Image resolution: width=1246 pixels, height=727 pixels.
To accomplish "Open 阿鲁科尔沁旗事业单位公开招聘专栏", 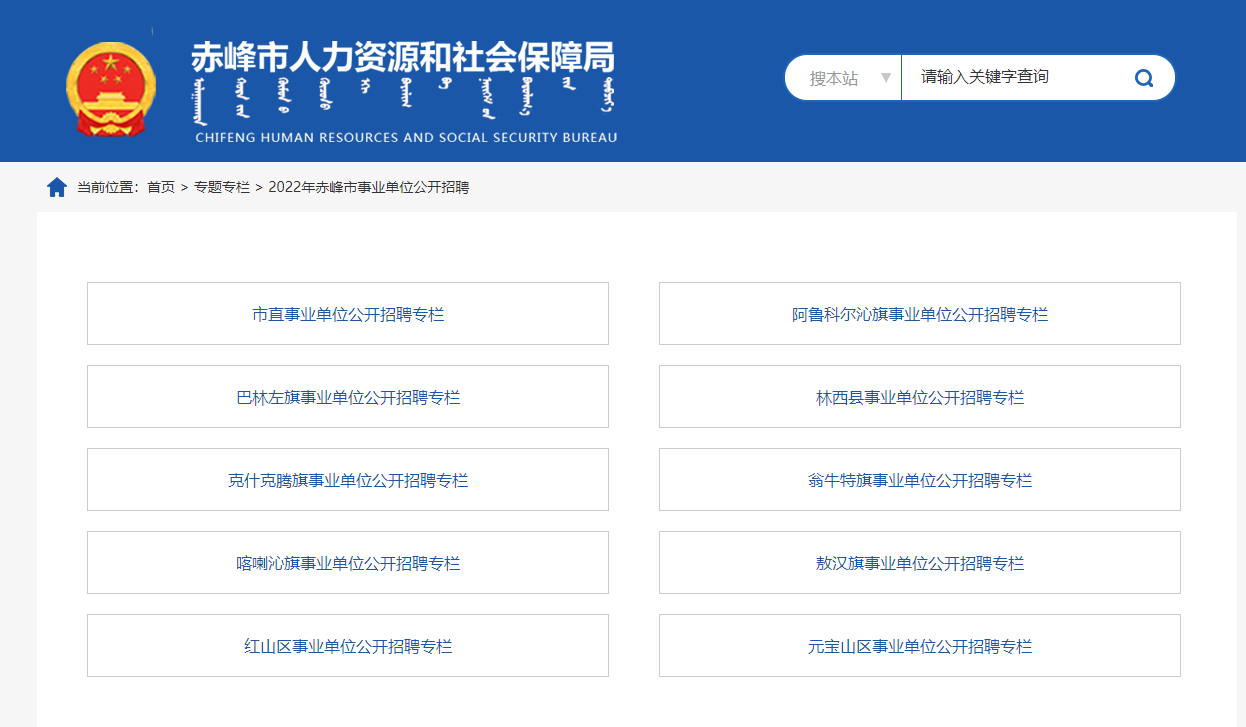I will [919, 314].
